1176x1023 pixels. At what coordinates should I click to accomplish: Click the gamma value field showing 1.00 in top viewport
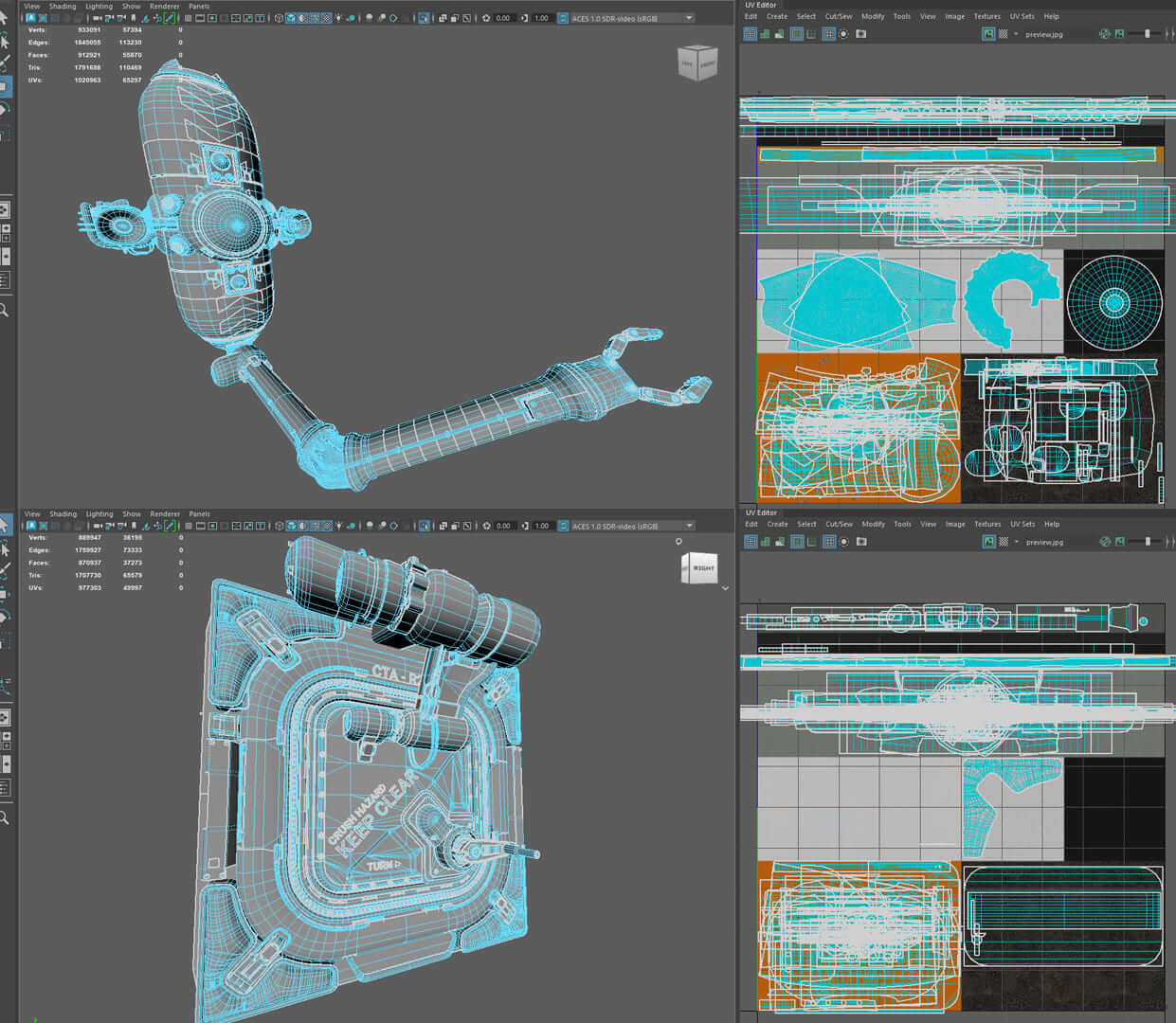[541, 18]
